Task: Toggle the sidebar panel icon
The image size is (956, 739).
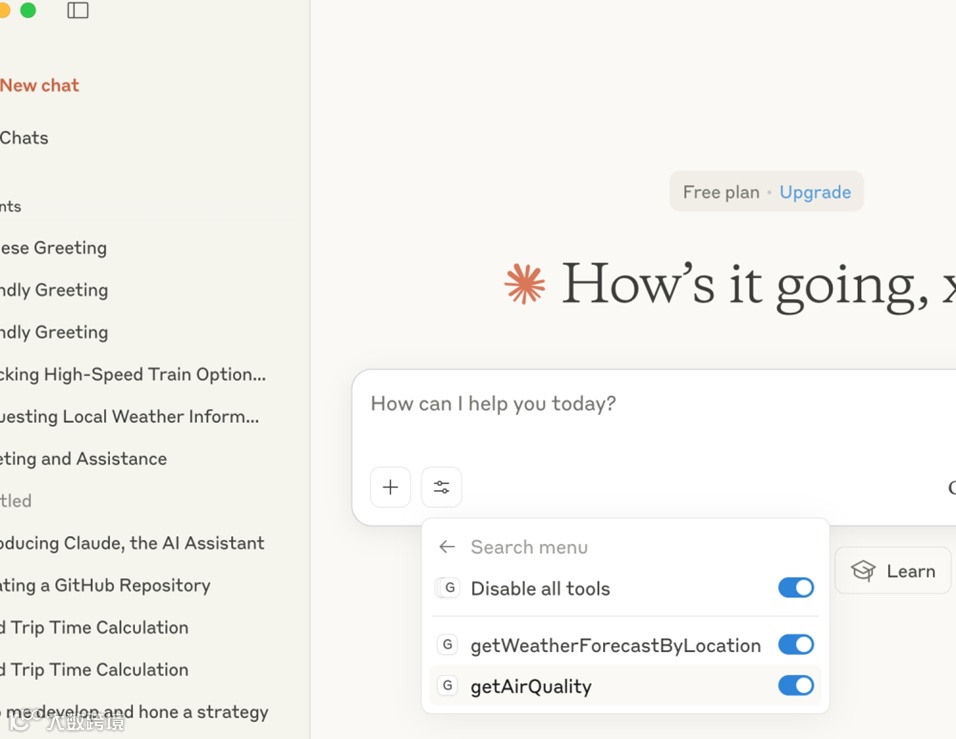Action: [77, 10]
